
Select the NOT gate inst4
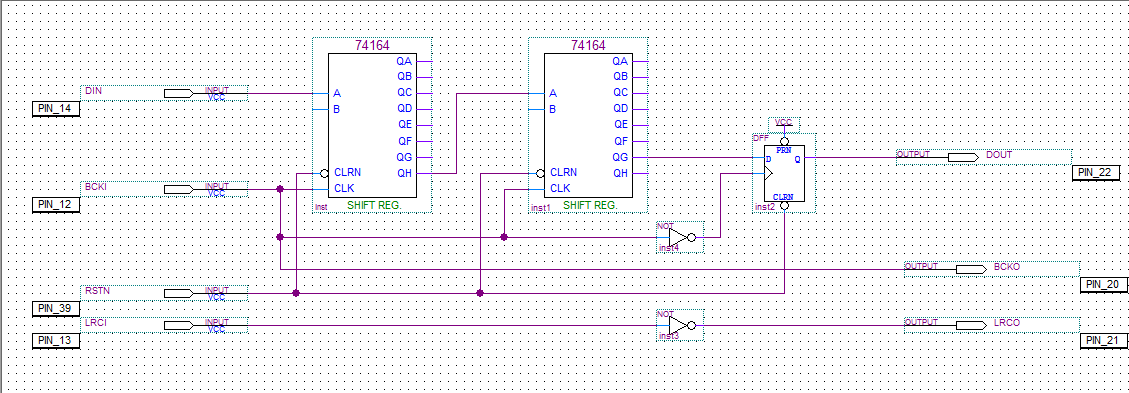pyautogui.click(x=680, y=237)
